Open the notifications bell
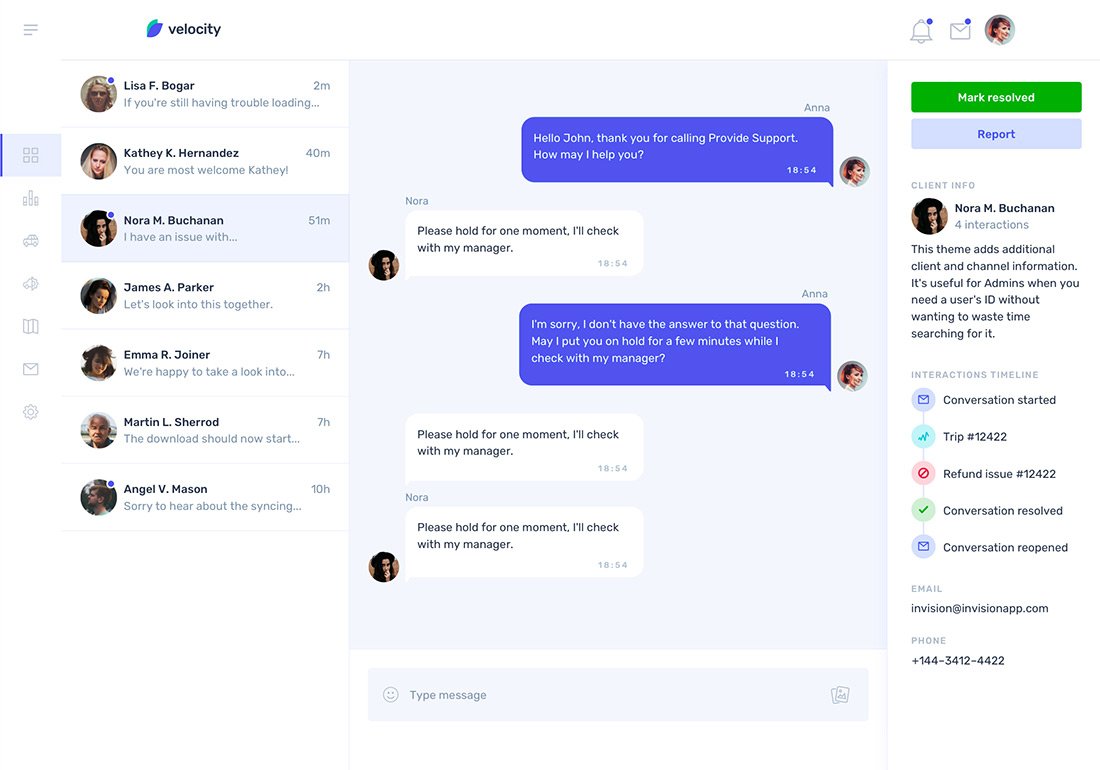 (x=921, y=31)
